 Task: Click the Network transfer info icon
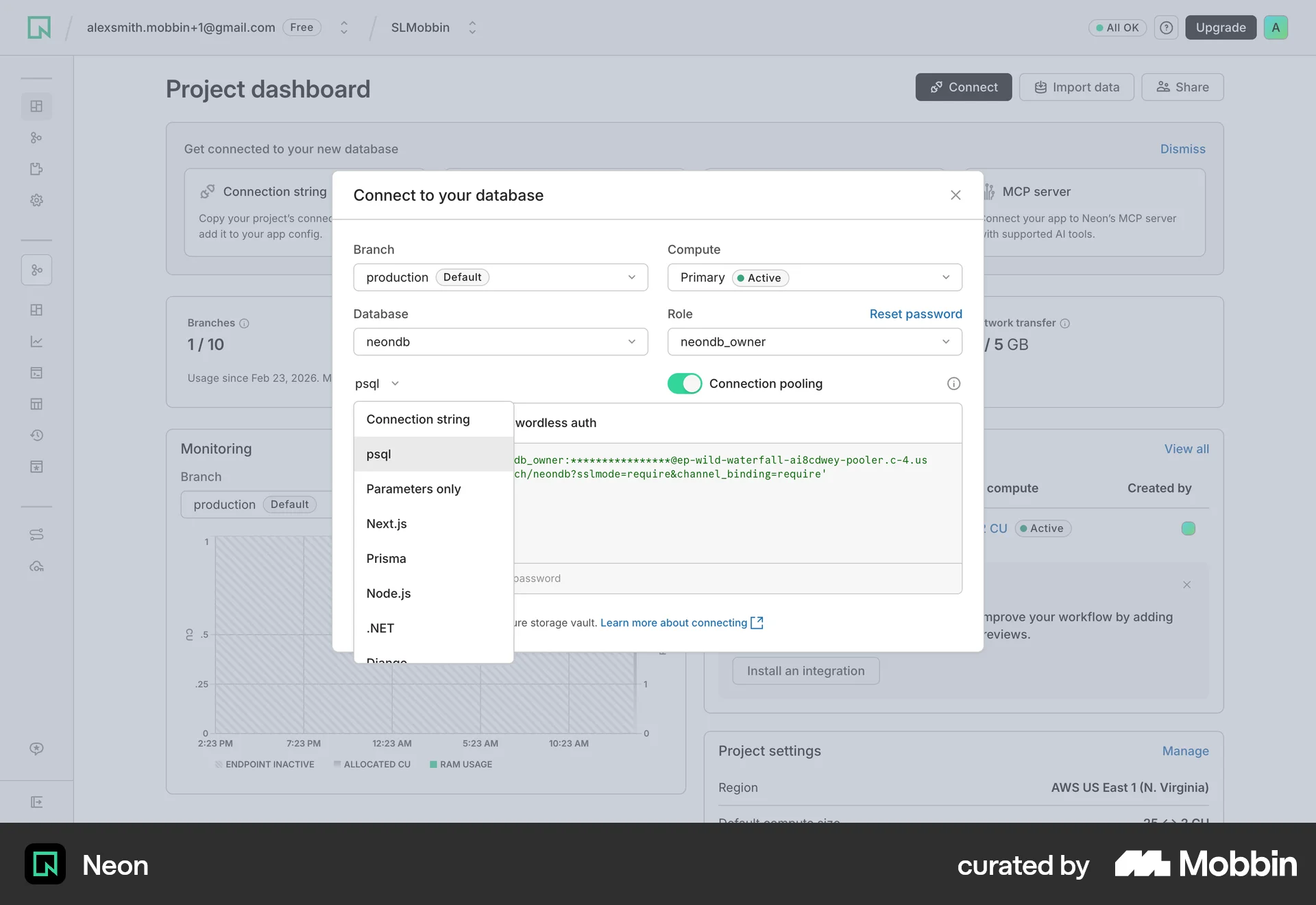1064,323
